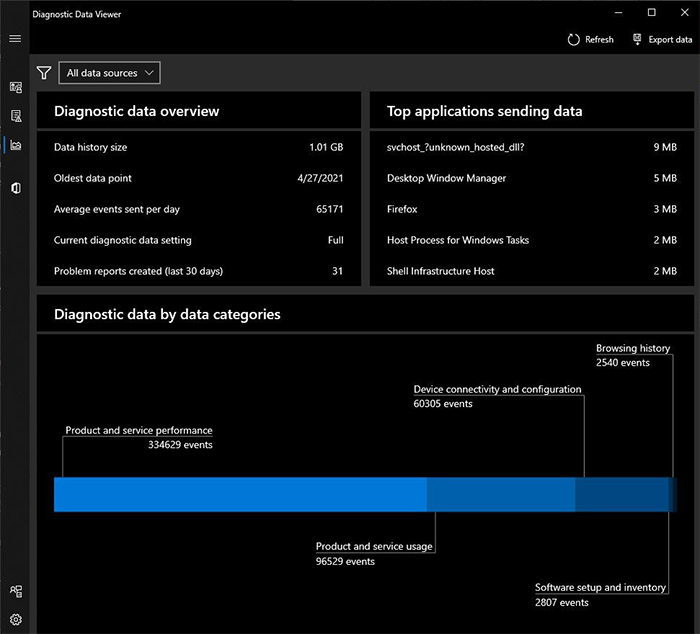Open the Settings gear icon
Image resolution: width=700 pixels, height=634 pixels.
coord(16,620)
